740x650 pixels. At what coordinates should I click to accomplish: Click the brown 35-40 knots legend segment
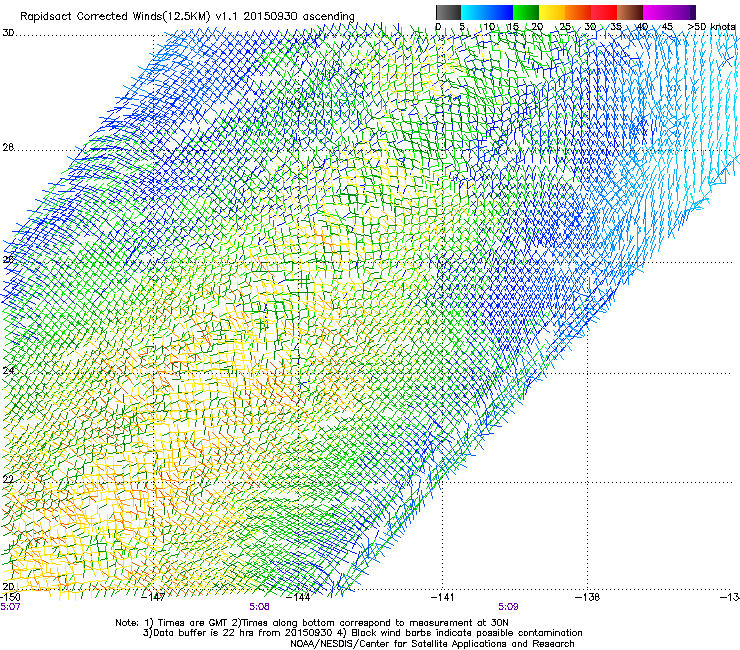[630, 12]
